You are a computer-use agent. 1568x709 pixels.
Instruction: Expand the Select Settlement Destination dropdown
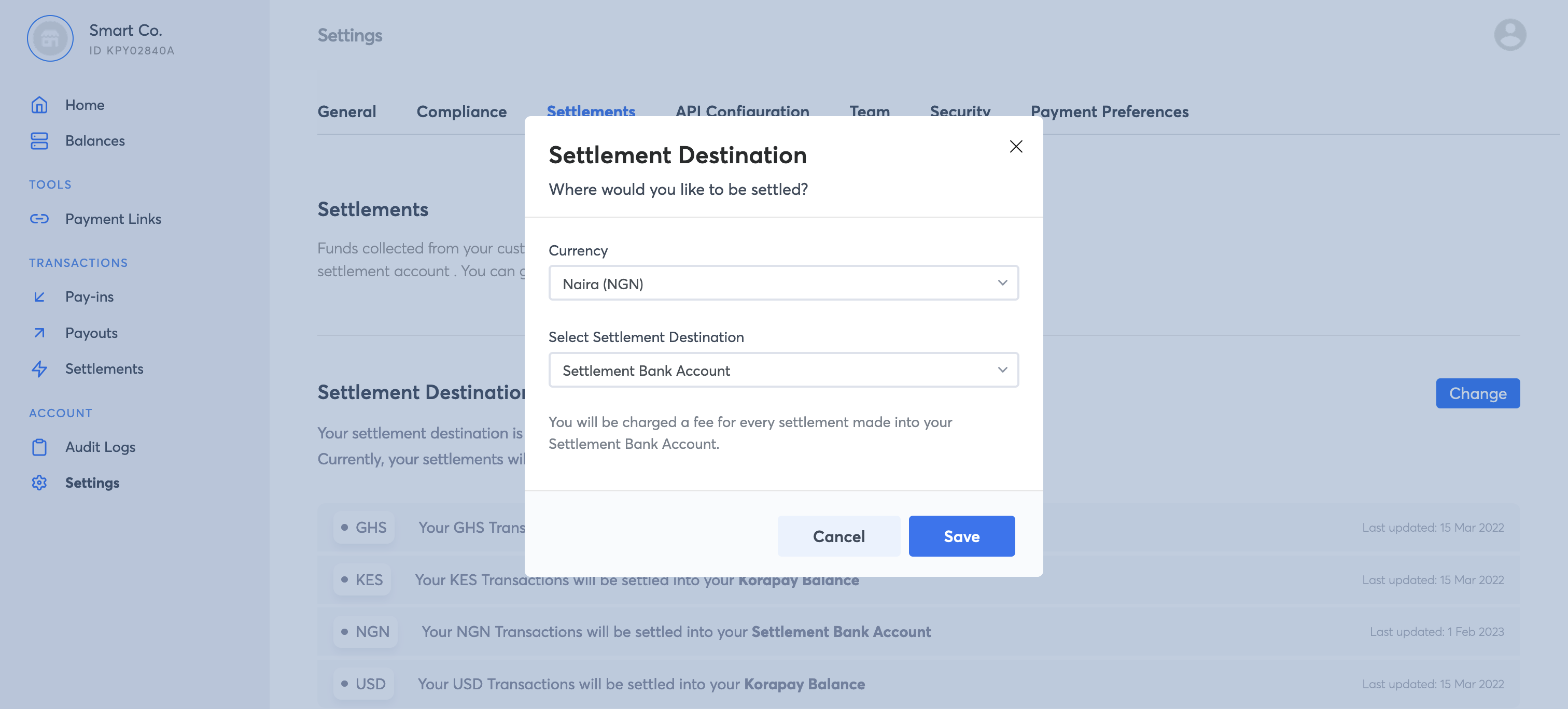(x=783, y=370)
